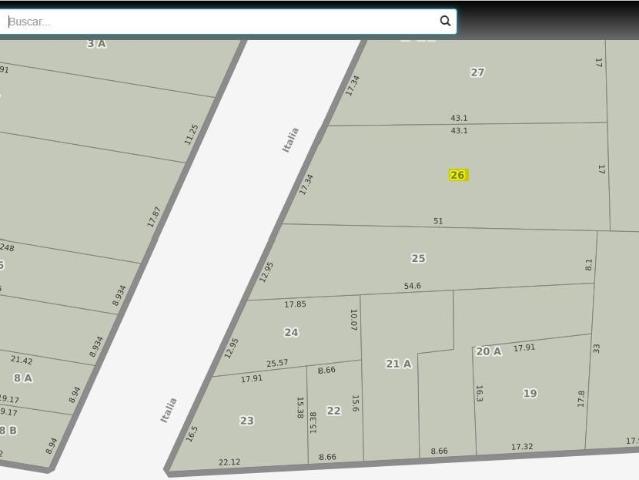This screenshot has height=480, width=639.
Task: Focus the Buscar search input field
Action: pyautogui.click(x=222, y=22)
